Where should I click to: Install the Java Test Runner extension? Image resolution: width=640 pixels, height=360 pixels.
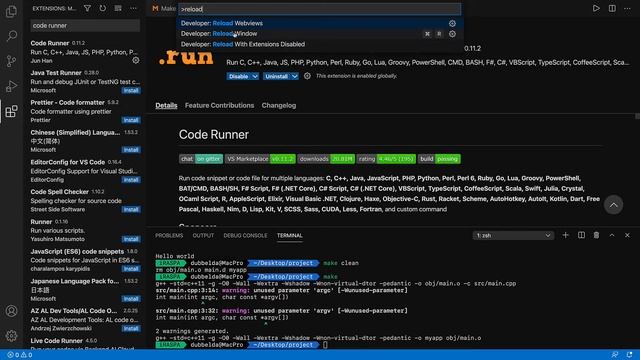(x=131, y=91)
